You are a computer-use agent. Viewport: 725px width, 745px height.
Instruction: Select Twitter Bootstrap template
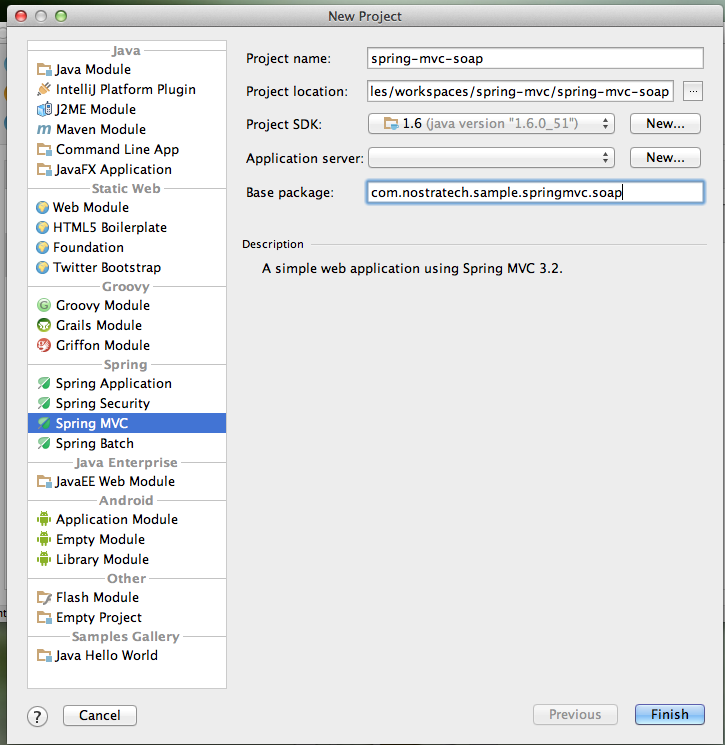coord(127,267)
